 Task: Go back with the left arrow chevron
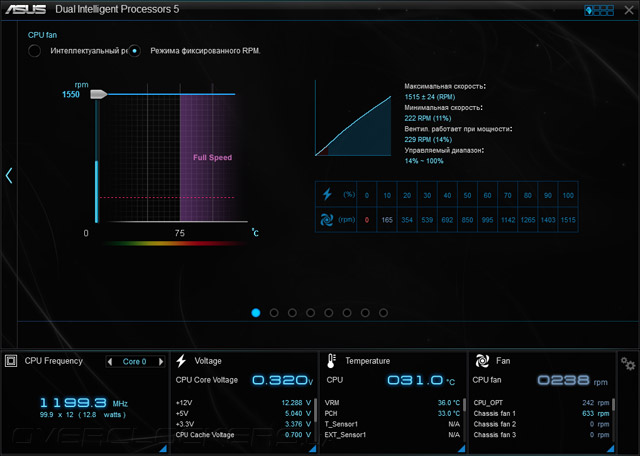click(x=9, y=175)
